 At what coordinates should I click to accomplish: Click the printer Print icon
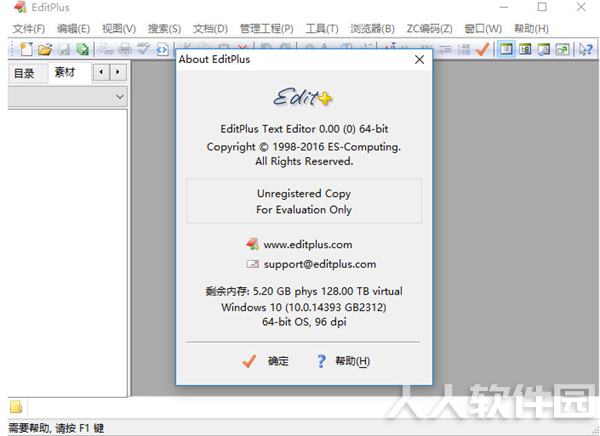pyautogui.click(x=125, y=49)
